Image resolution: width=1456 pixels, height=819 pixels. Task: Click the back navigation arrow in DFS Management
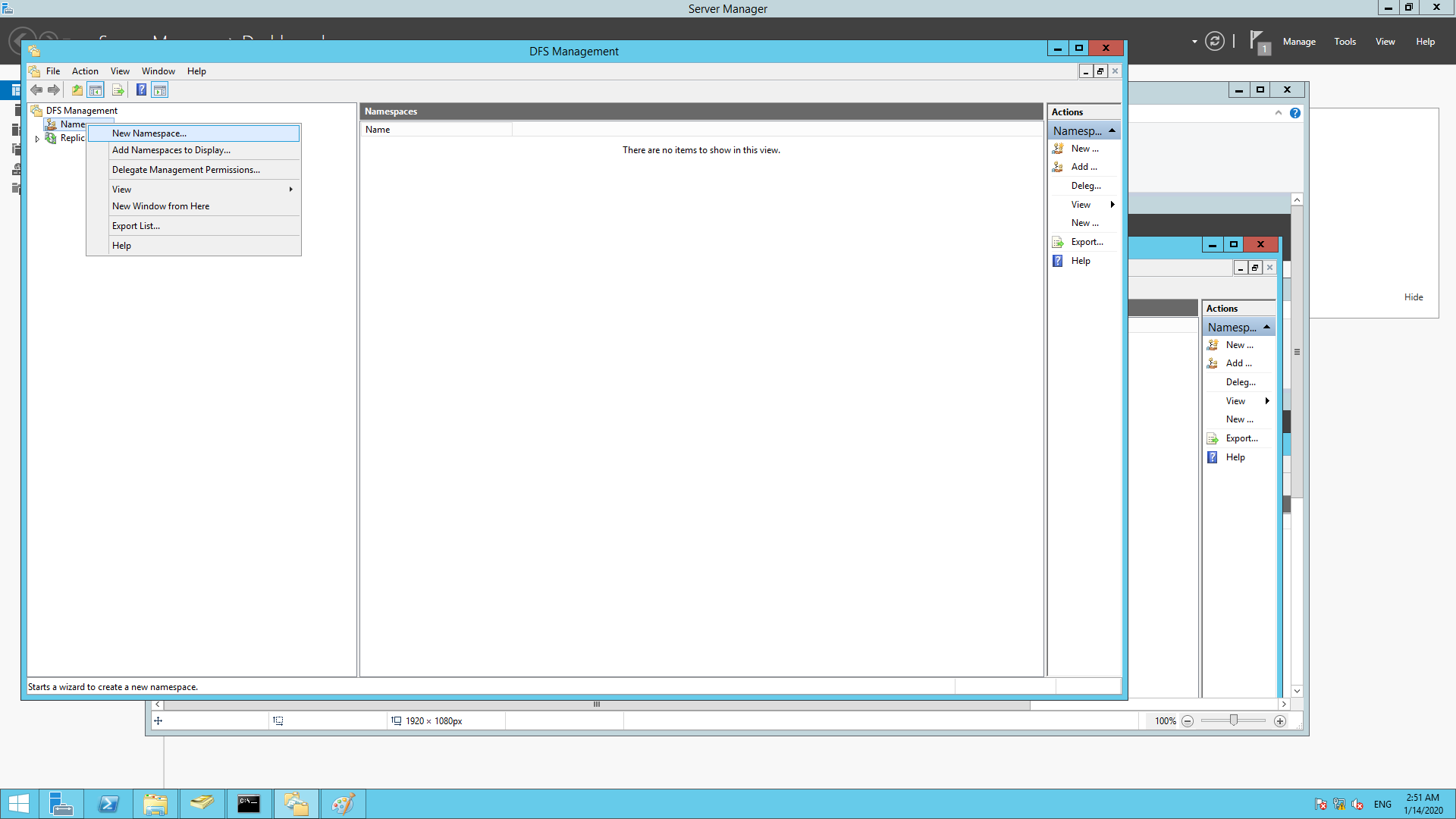(36, 89)
